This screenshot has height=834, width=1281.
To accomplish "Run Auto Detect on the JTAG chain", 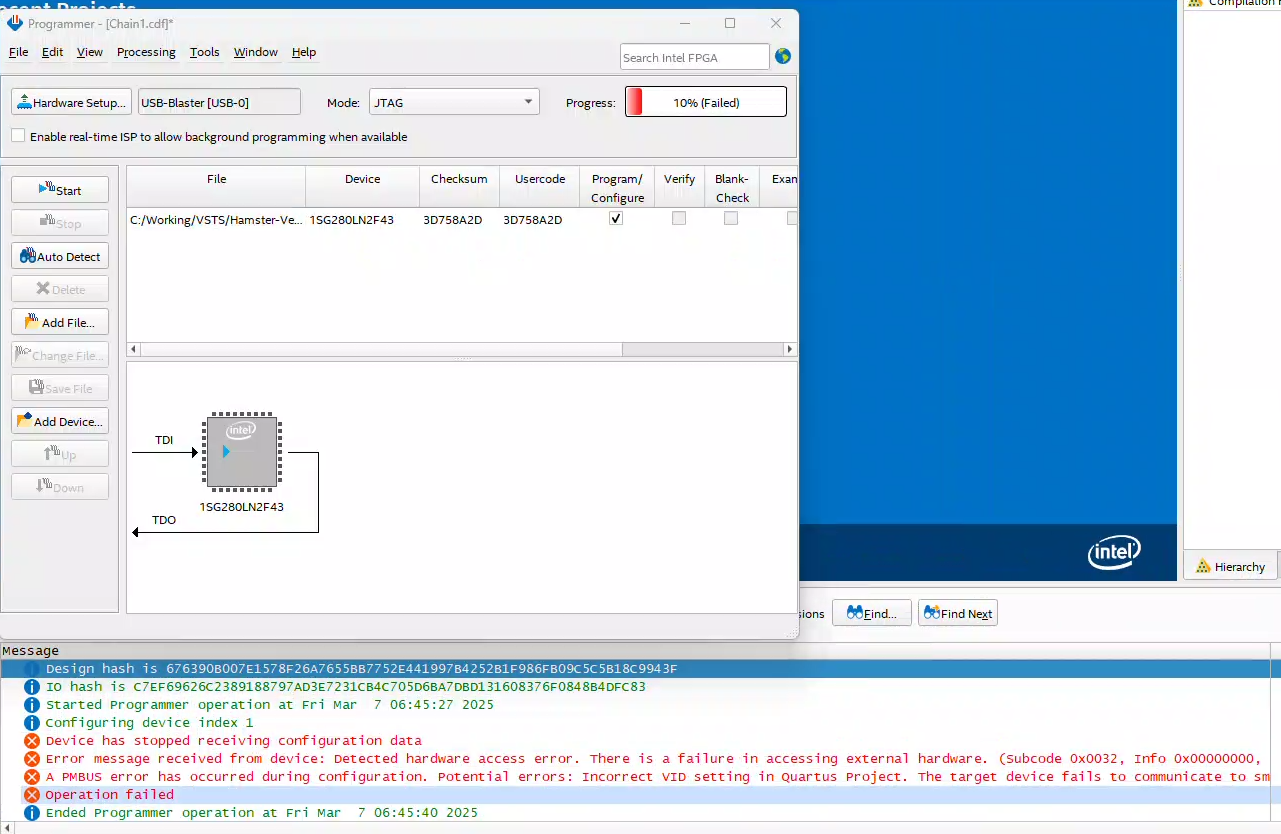I will (x=60, y=256).
